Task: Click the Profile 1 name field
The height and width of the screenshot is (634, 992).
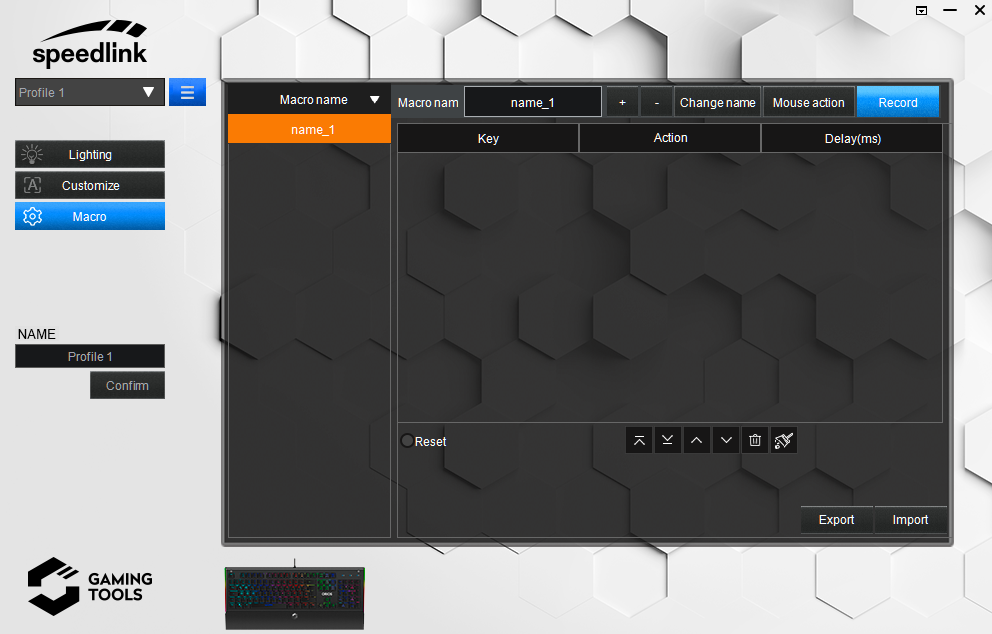Action: click(90, 357)
